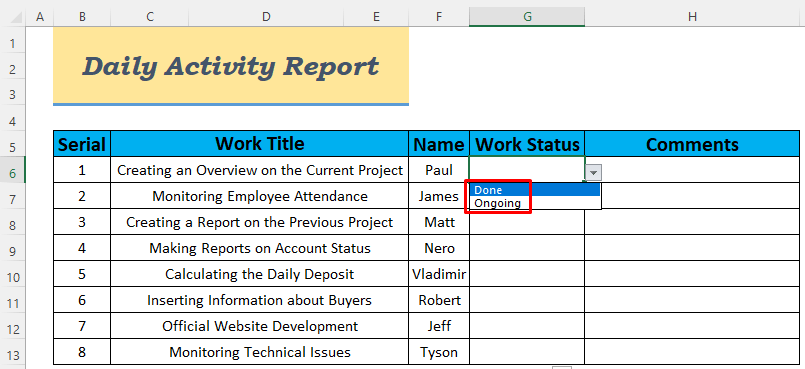
Task: Select the column A header
Action: tap(40, 17)
